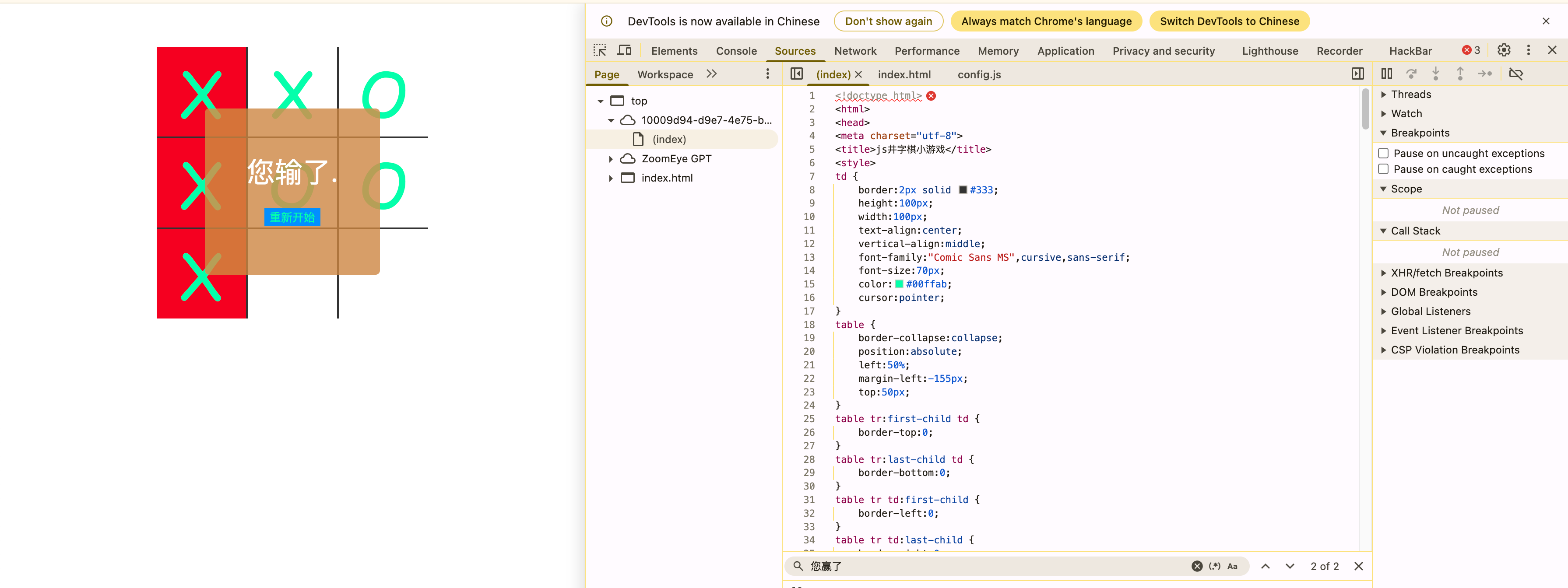Click the deactivate breakpoints icon
Image resolution: width=1568 pixels, height=588 pixels.
click(x=1515, y=73)
